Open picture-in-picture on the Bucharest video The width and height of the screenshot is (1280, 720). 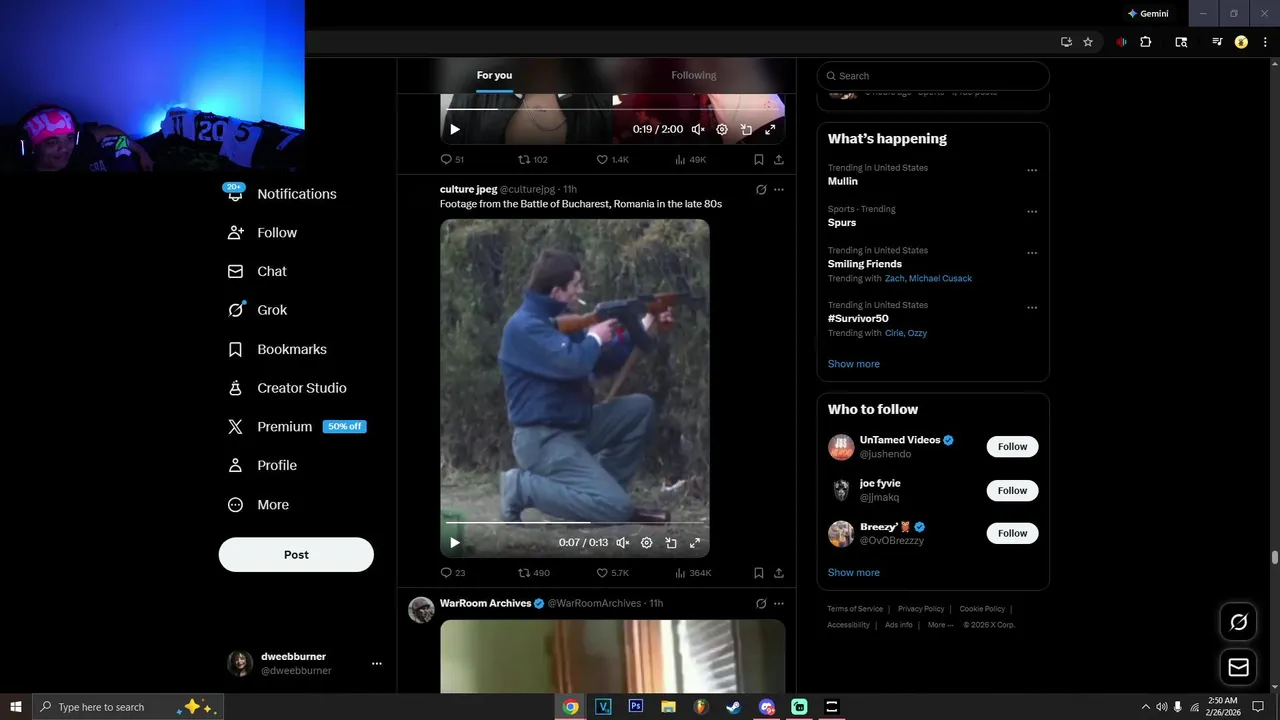(671, 543)
